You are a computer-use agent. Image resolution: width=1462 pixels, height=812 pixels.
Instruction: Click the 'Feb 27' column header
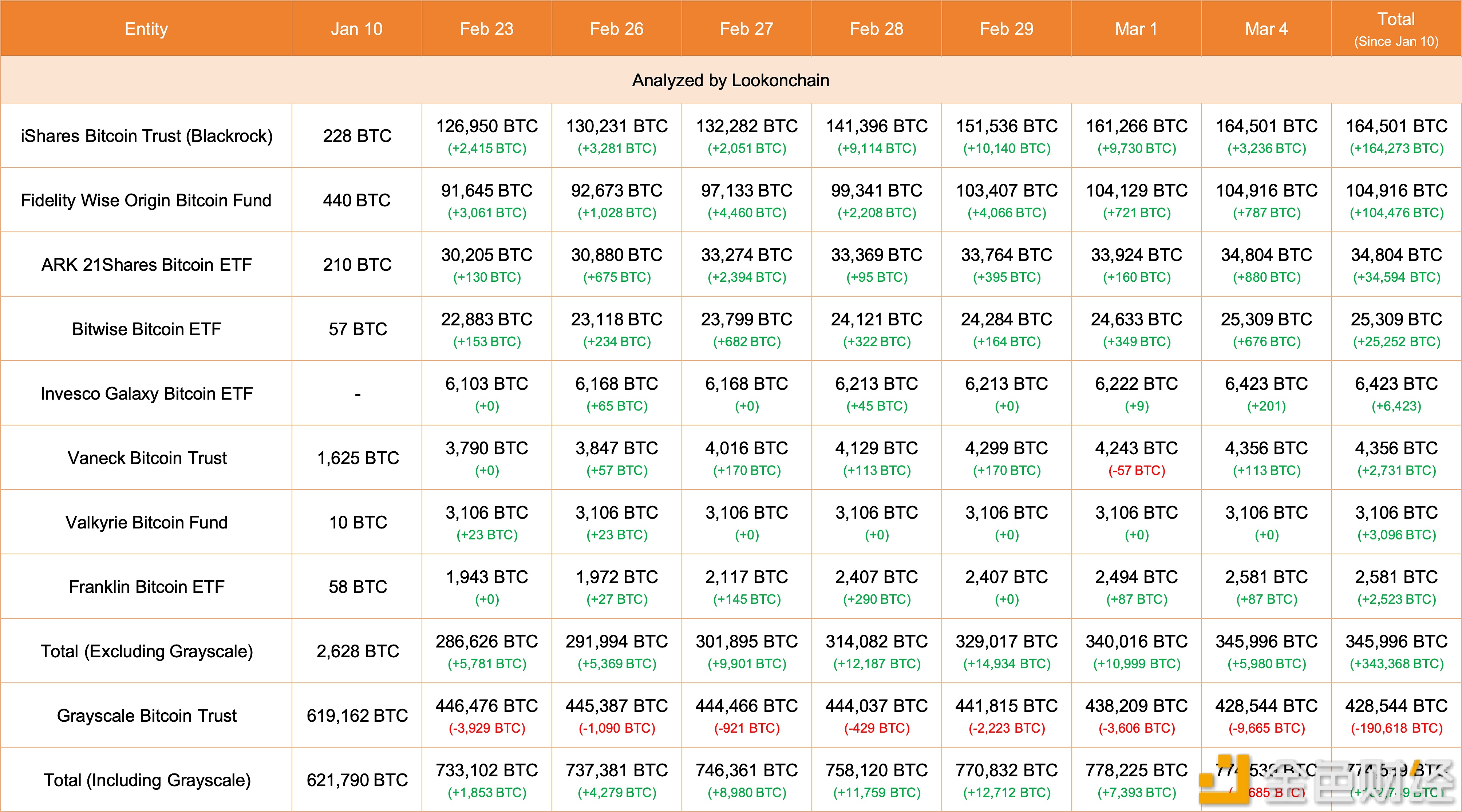coord(746,28)
